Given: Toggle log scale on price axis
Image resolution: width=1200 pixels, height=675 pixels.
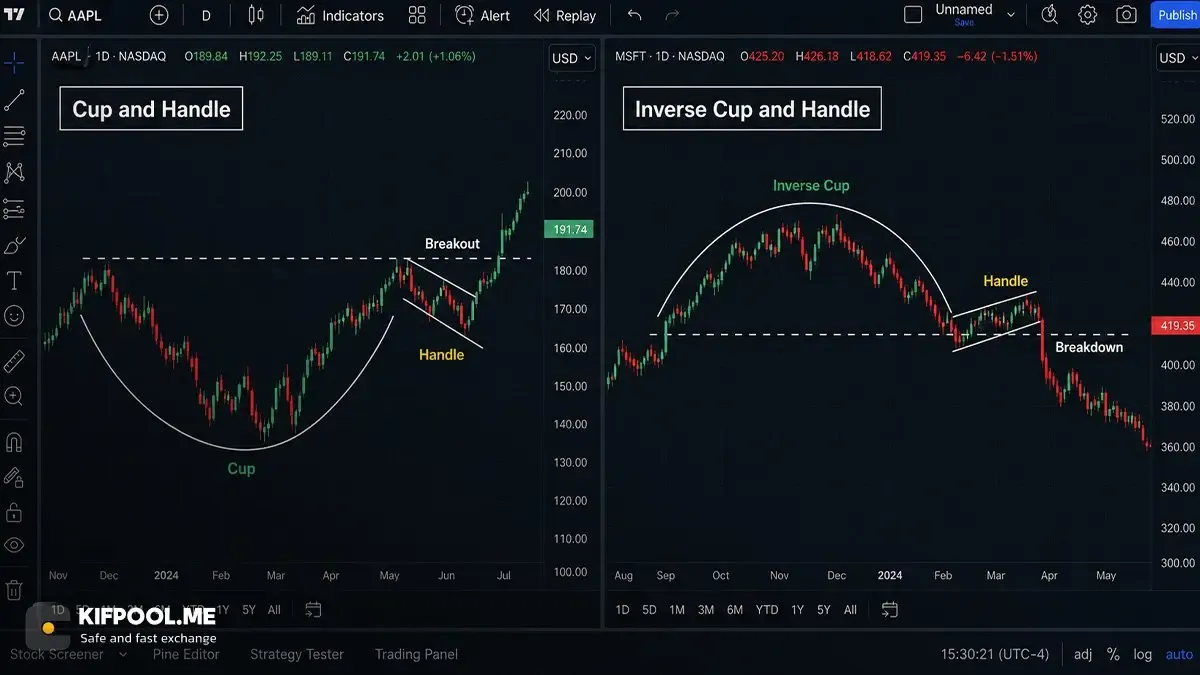Looking at the screenshot, I should [1142, 654].
